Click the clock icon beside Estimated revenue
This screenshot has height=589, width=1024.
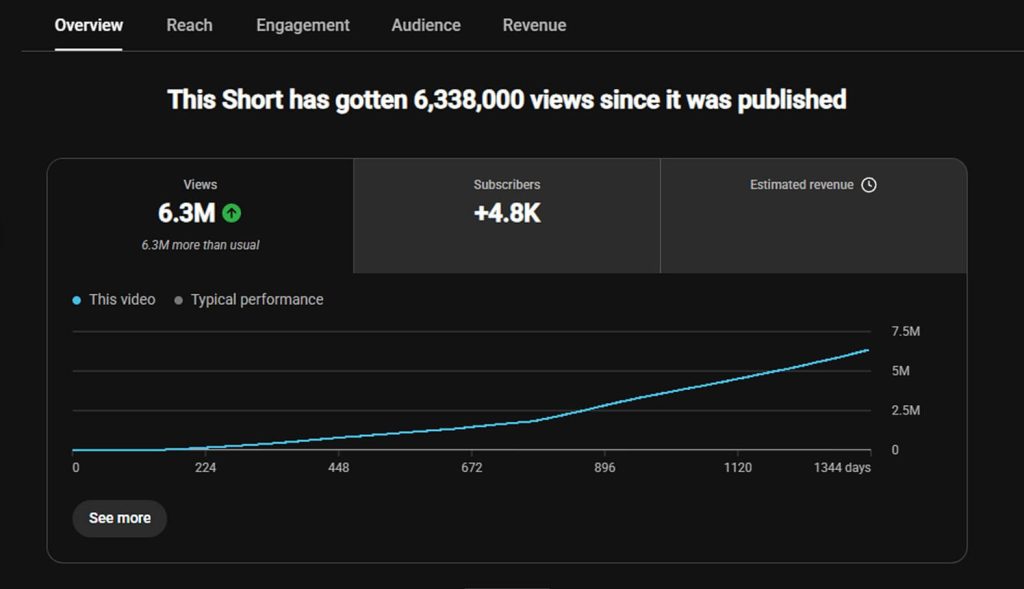tap(869, 185)
